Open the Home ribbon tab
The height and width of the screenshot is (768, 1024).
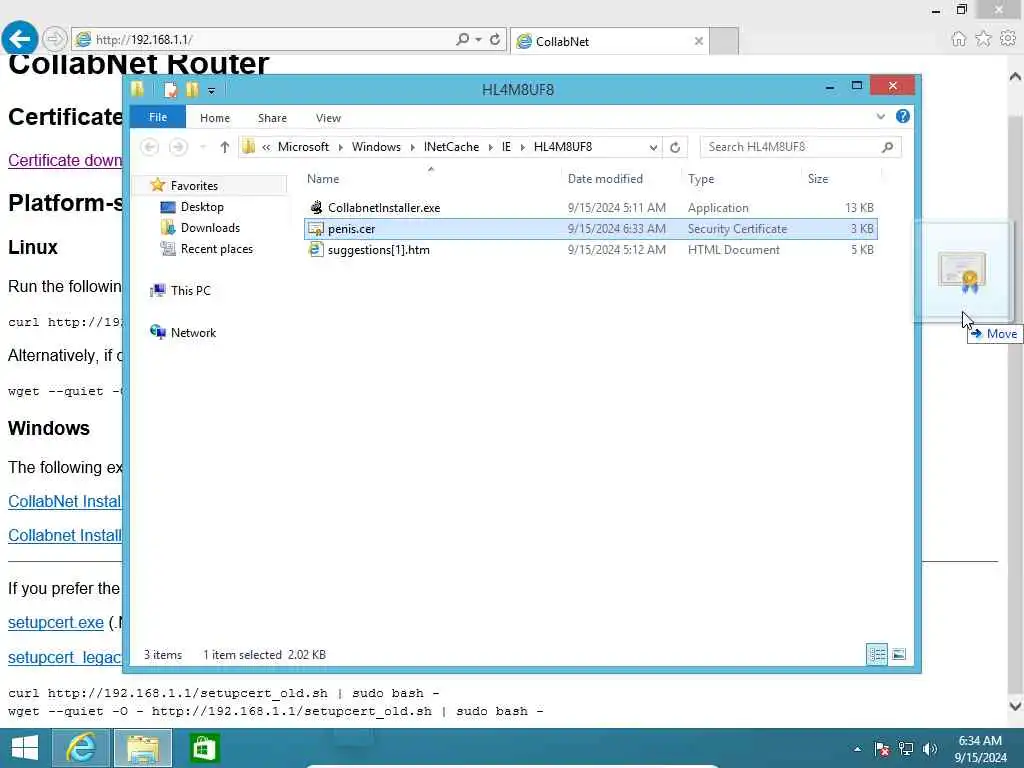(x=215, y=118)
